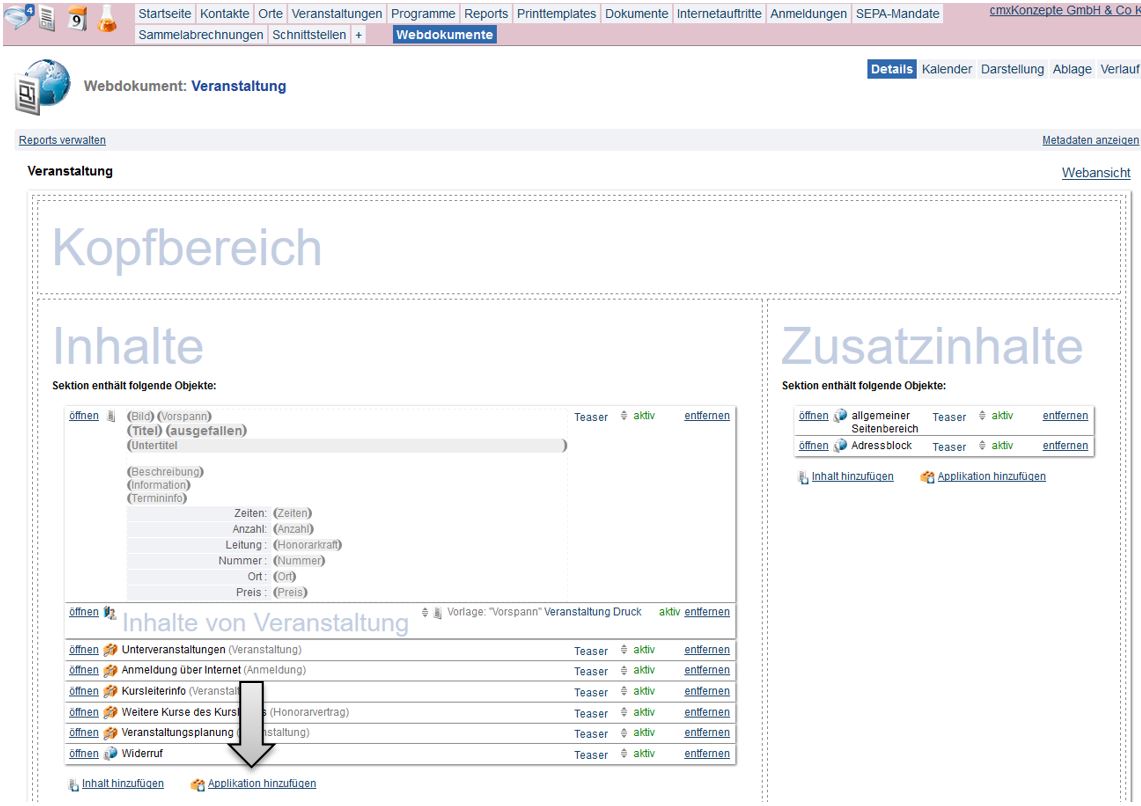Viewport: 1141px width, 806px height.
Task: Toggle the aktiv status of Adressblock
Action: click(x=1001, y=446)
